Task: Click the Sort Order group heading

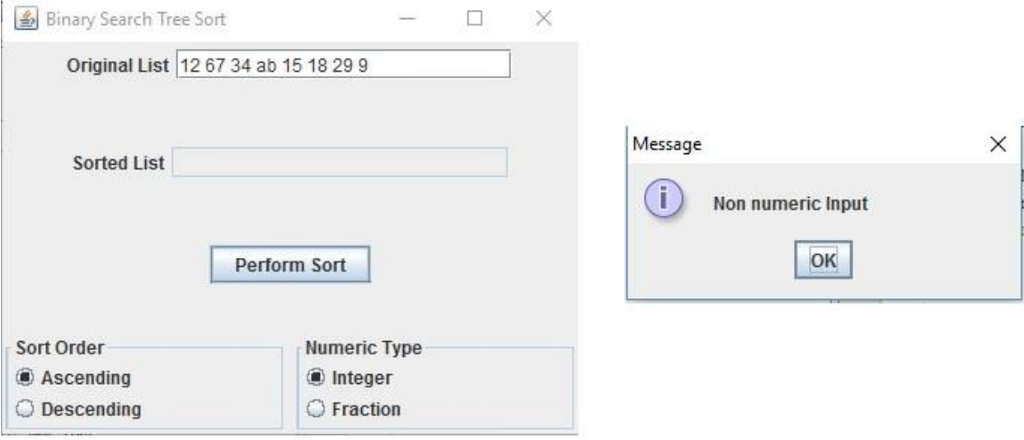Action: 59,348
